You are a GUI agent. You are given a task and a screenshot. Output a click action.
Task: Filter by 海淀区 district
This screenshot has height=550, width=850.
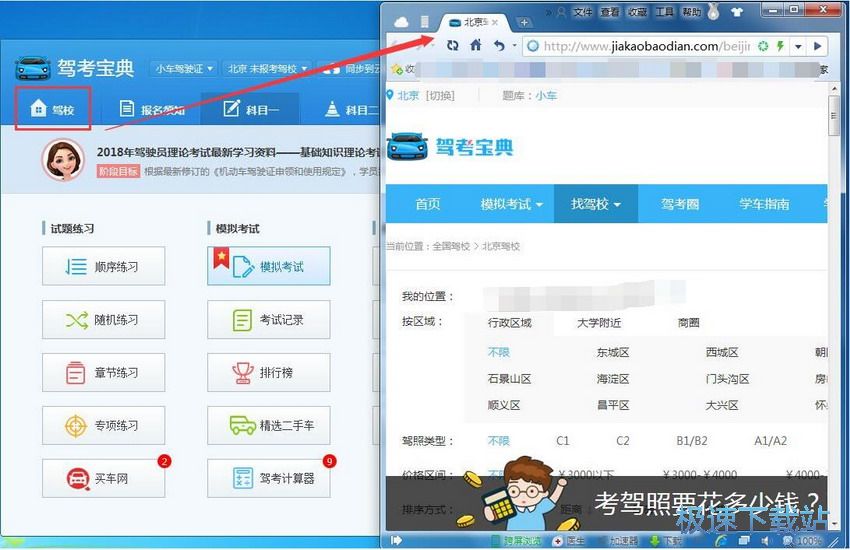(x=613, y=379)
